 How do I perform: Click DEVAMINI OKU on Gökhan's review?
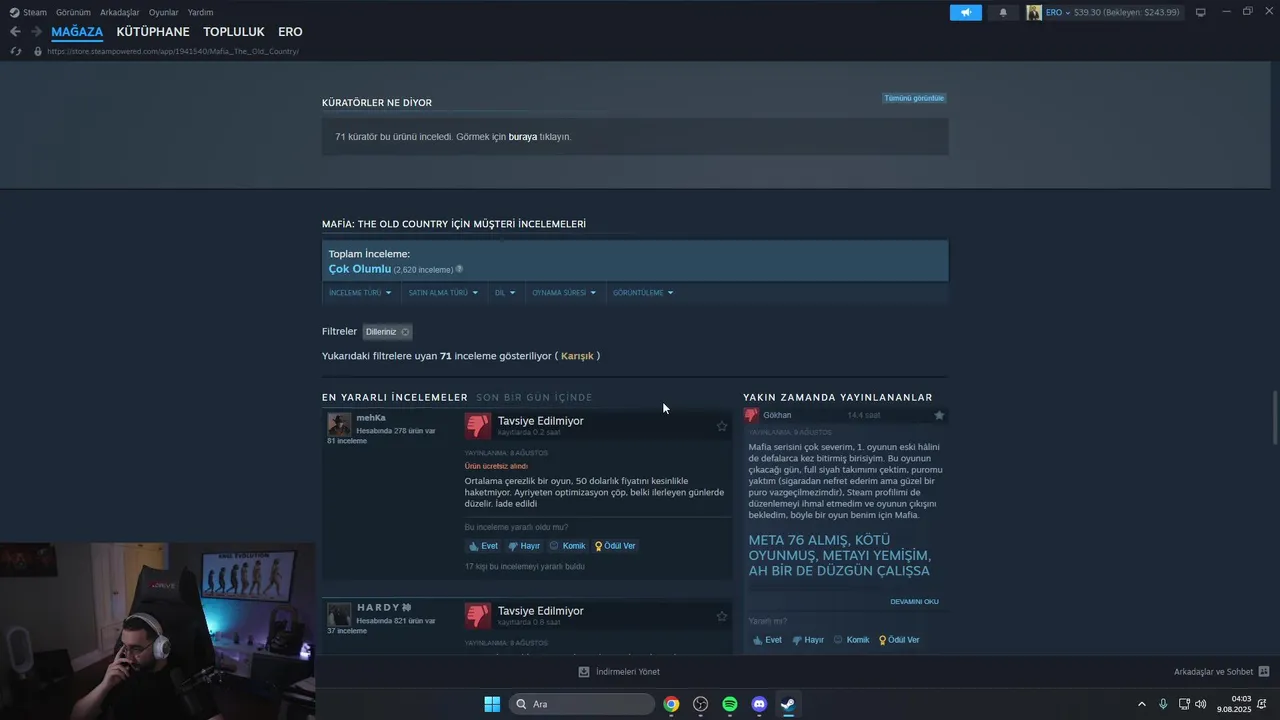[x=914, y=602]
